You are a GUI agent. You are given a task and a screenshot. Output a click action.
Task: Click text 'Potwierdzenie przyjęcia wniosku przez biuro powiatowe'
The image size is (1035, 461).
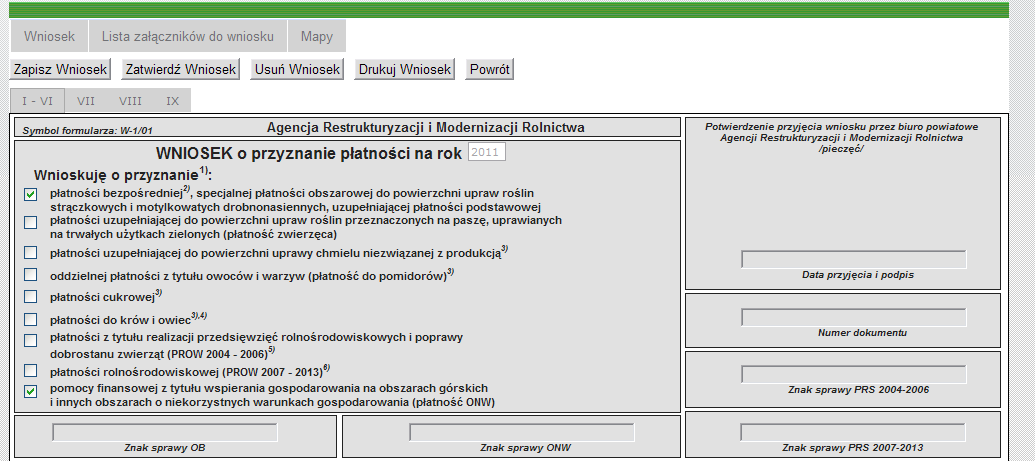click(842, 127)
